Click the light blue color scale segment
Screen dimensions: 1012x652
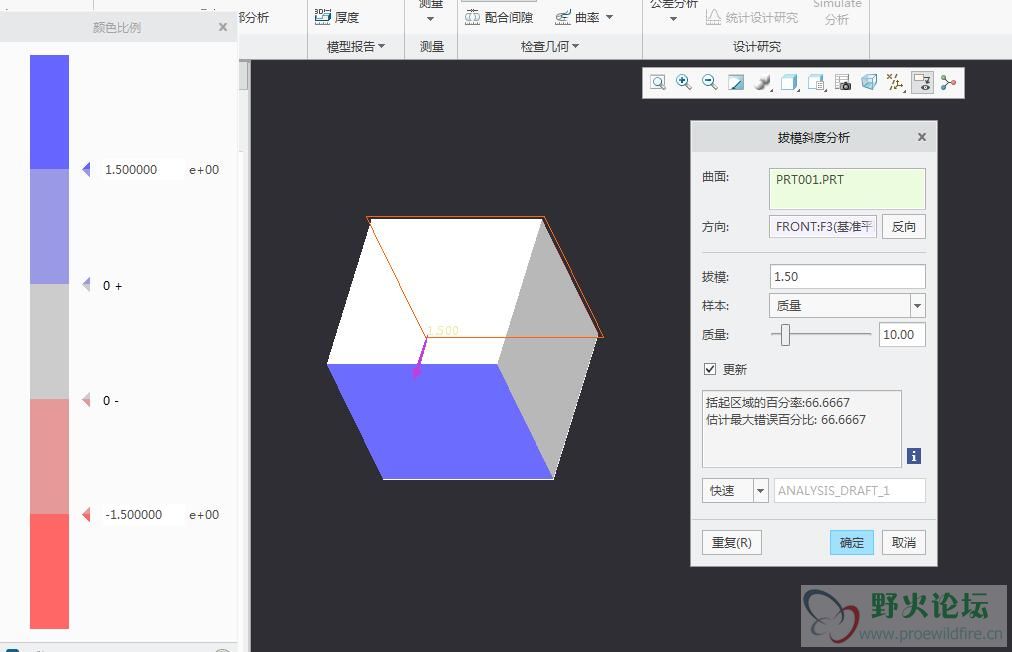[49, 227]
